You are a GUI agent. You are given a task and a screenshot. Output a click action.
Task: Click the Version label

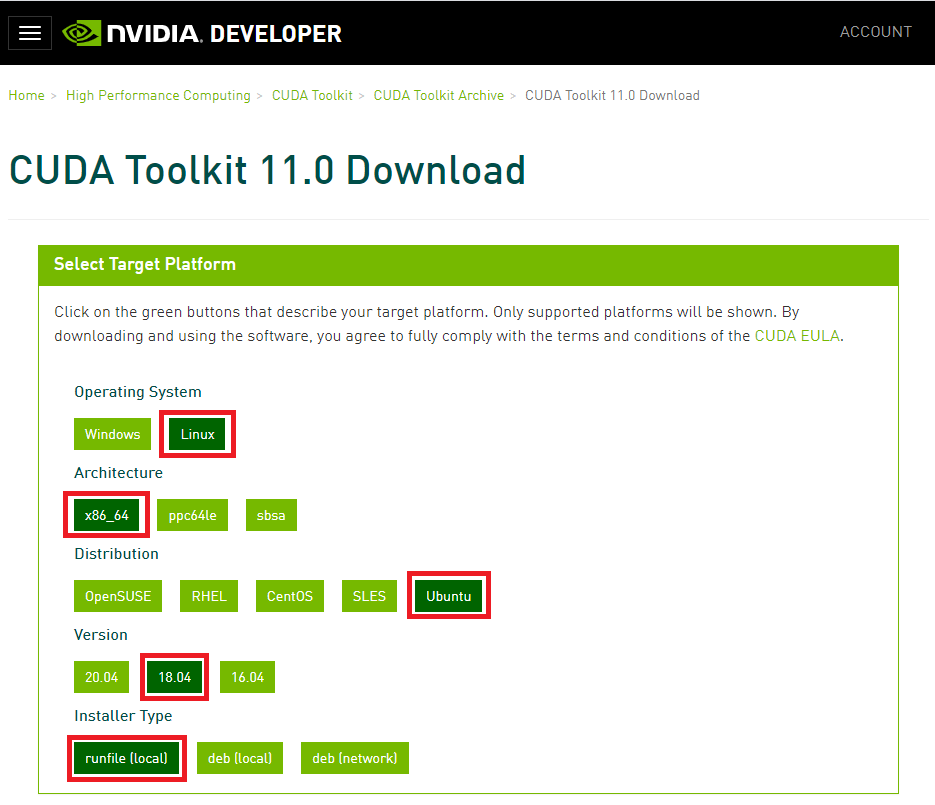[101, 635]
